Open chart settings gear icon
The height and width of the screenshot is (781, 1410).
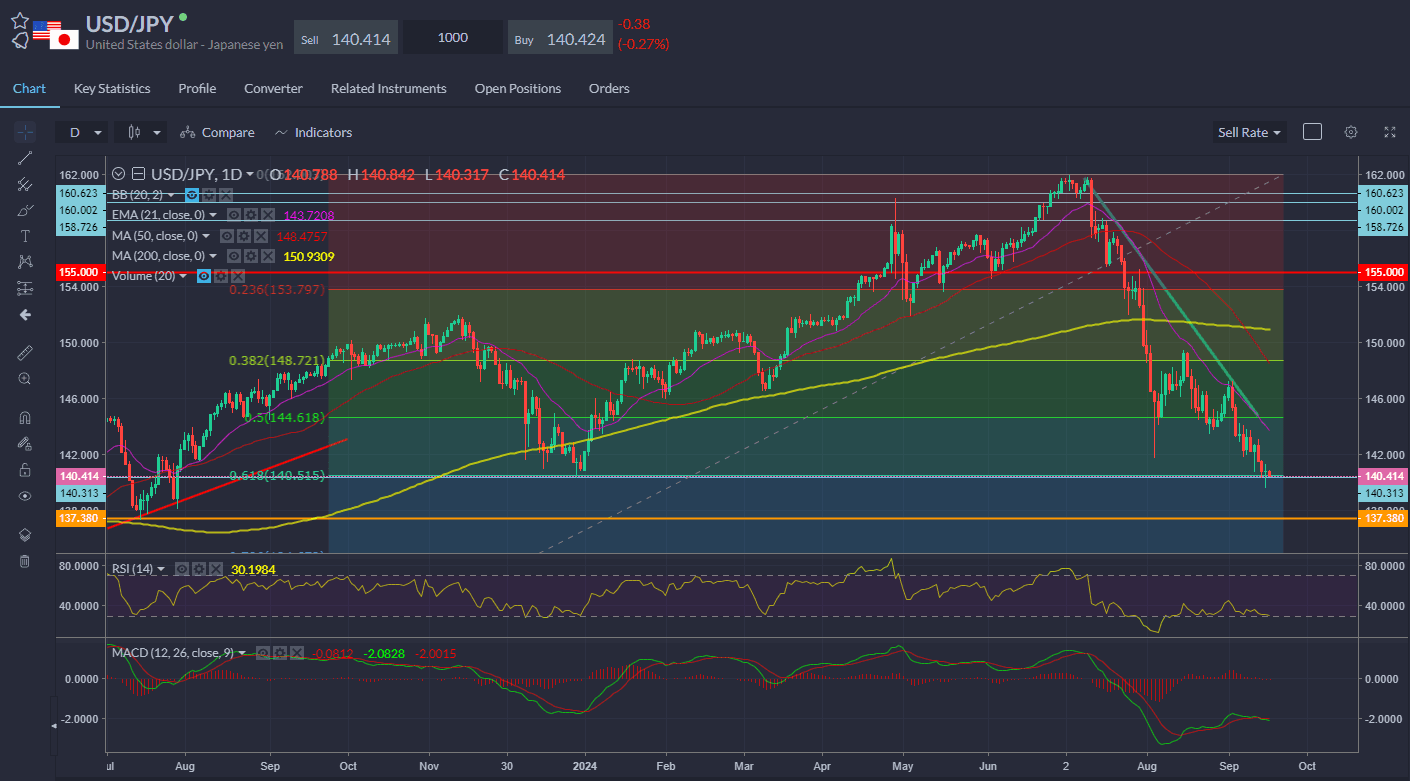[x=1351, y=132]
